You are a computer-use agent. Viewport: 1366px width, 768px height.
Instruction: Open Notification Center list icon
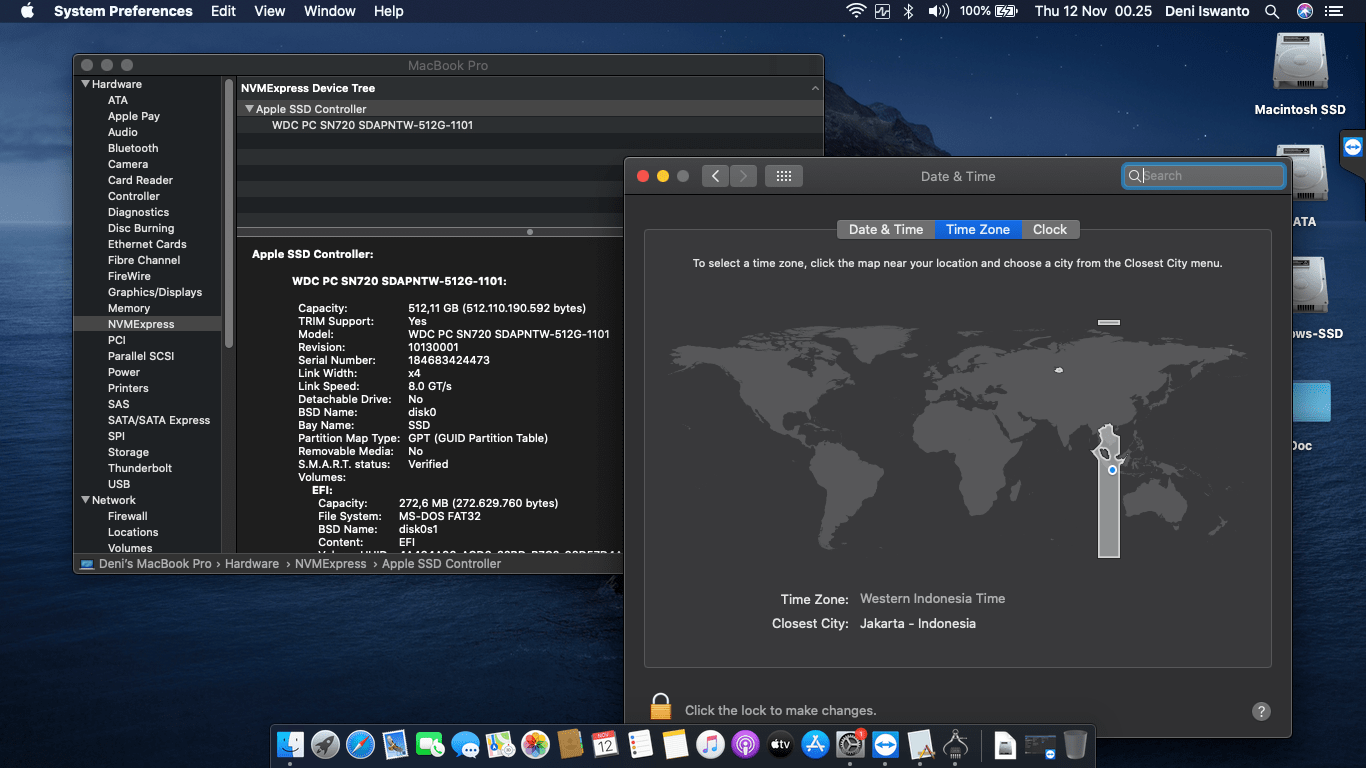pos(1333,11)
